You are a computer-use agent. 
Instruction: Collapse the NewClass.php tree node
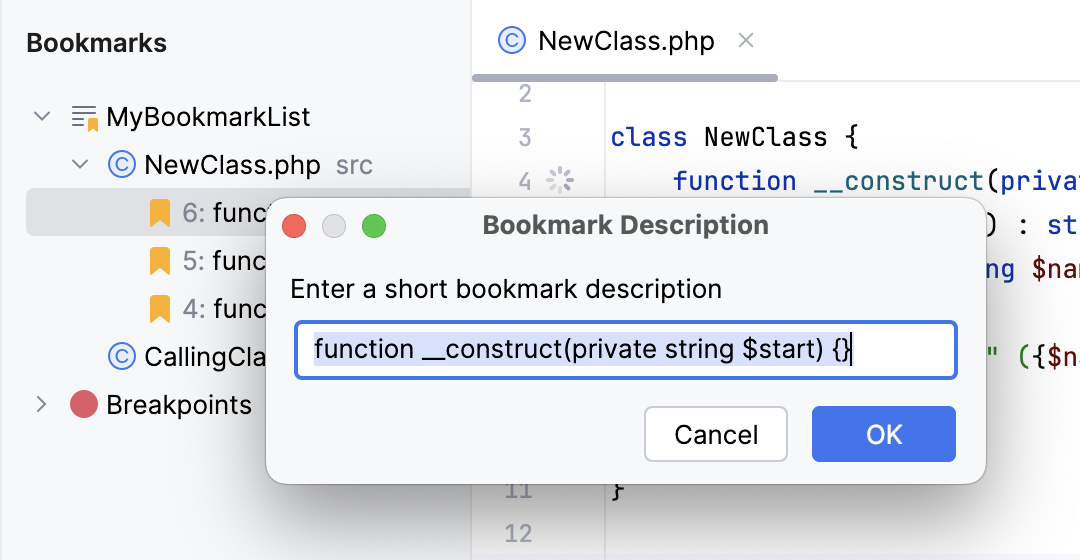[x=80, y=164]
